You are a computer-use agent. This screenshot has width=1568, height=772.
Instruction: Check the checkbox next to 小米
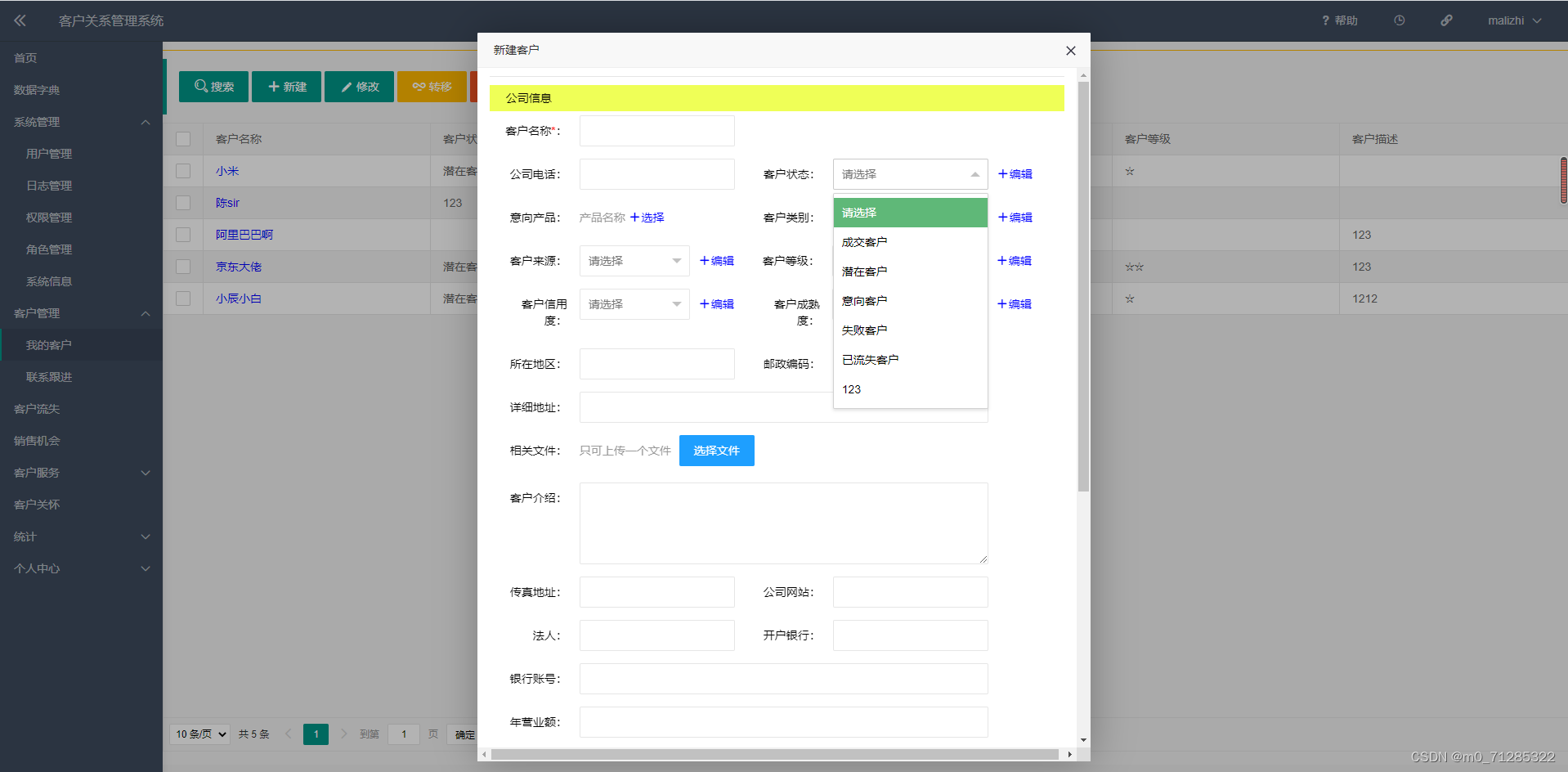pos(183,170)
